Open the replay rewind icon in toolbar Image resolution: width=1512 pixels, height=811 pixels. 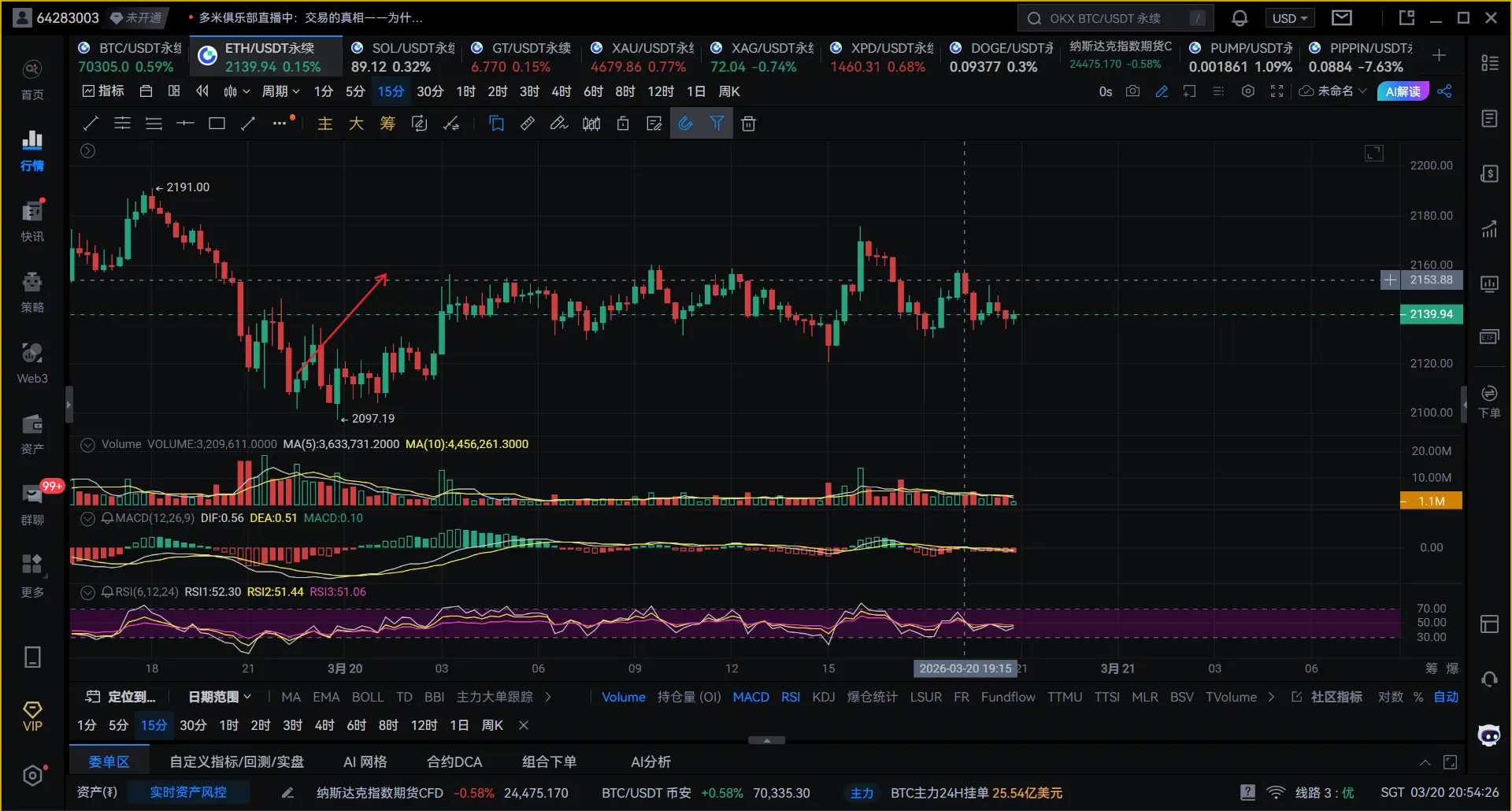202,91
